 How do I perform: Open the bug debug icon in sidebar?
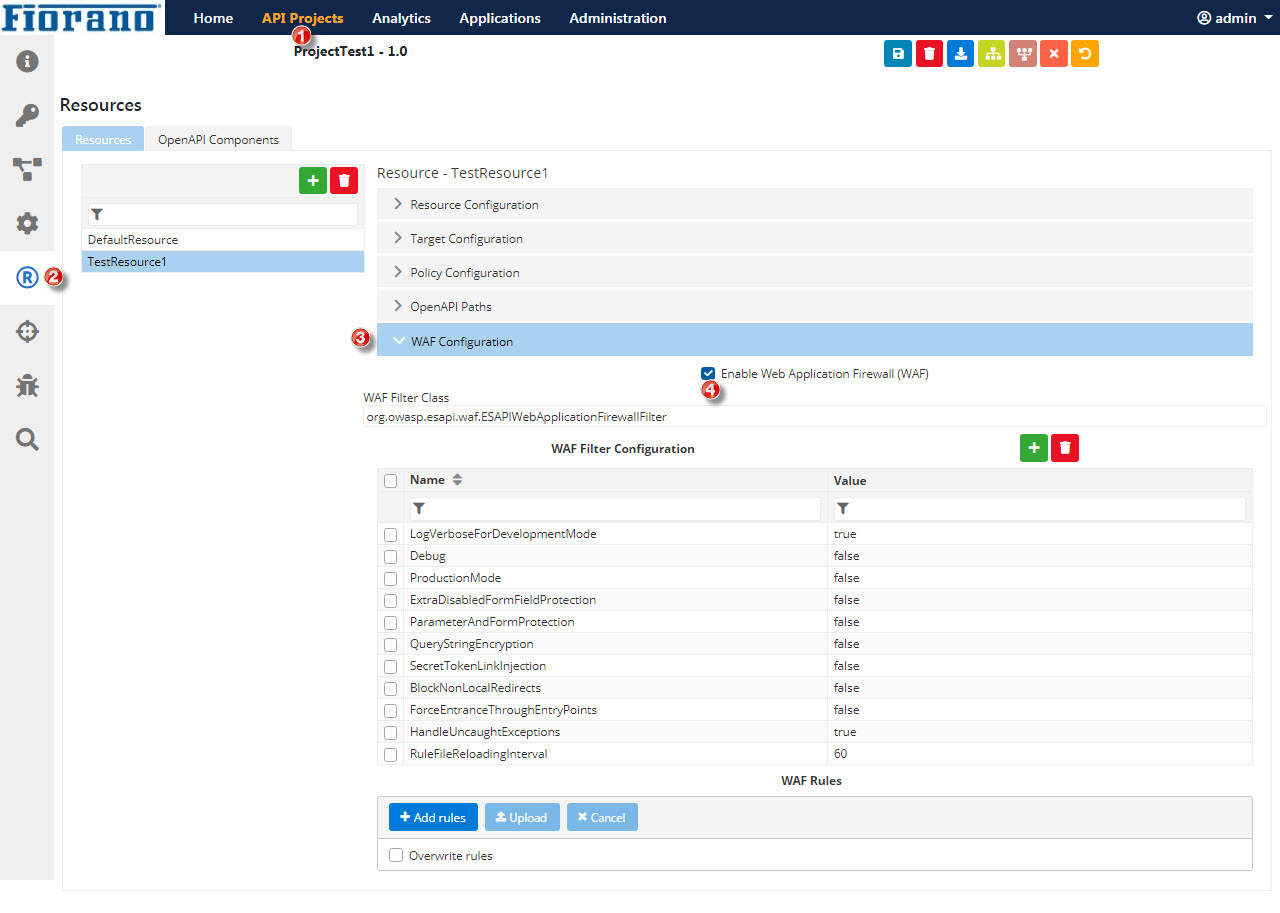click(x=27, y=385)
